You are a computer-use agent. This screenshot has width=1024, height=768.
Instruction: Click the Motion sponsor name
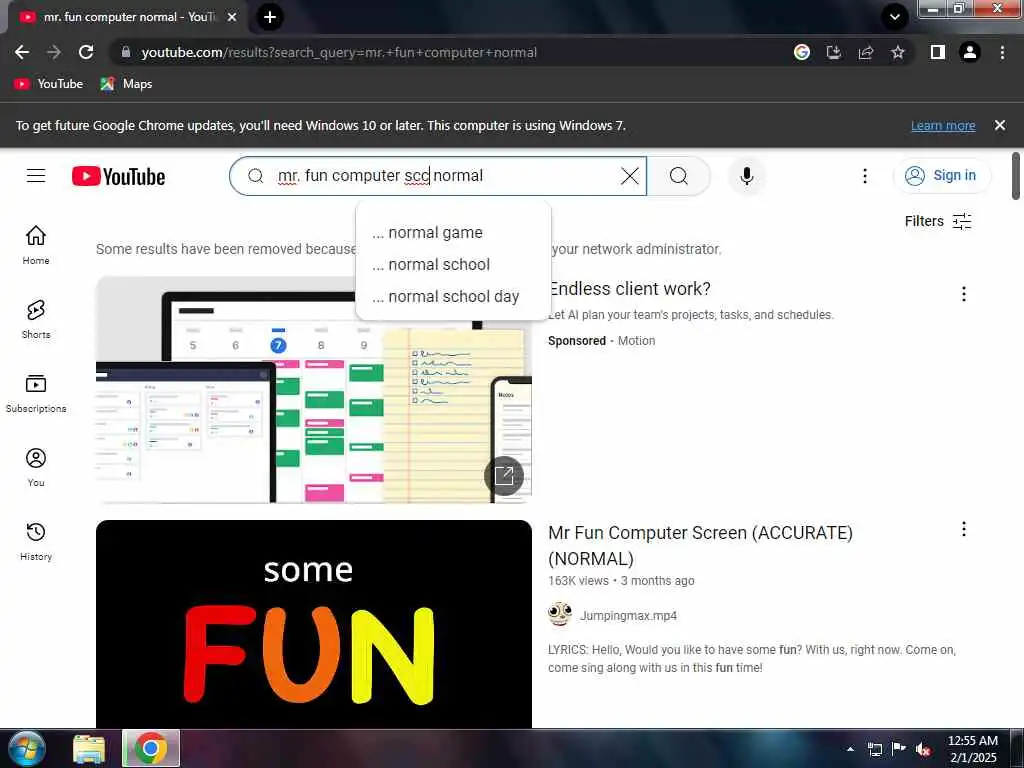click(636, 341)
